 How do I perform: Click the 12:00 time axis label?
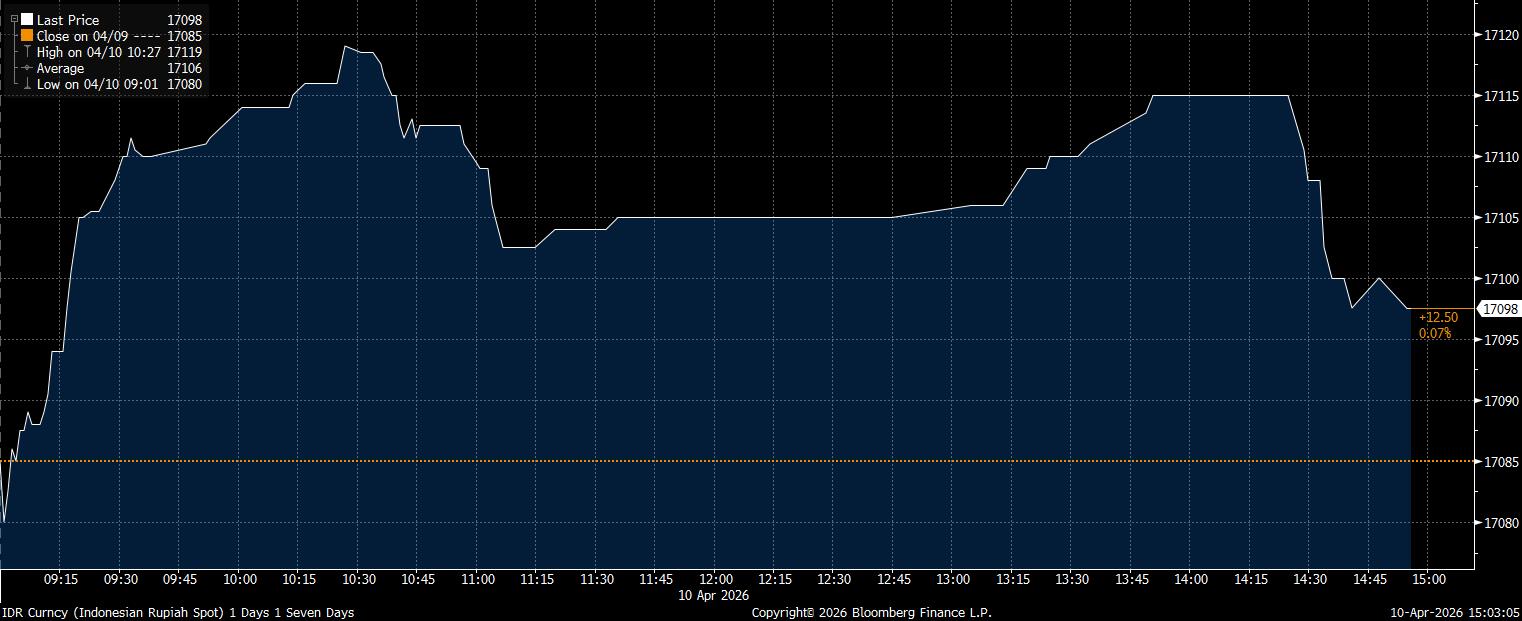click(x=716, y=580)
